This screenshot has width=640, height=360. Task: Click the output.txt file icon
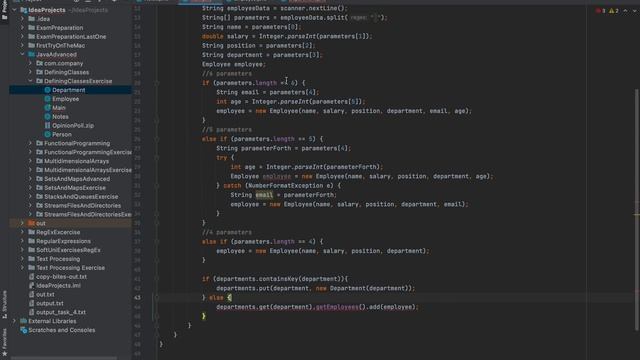pos(32,303)
